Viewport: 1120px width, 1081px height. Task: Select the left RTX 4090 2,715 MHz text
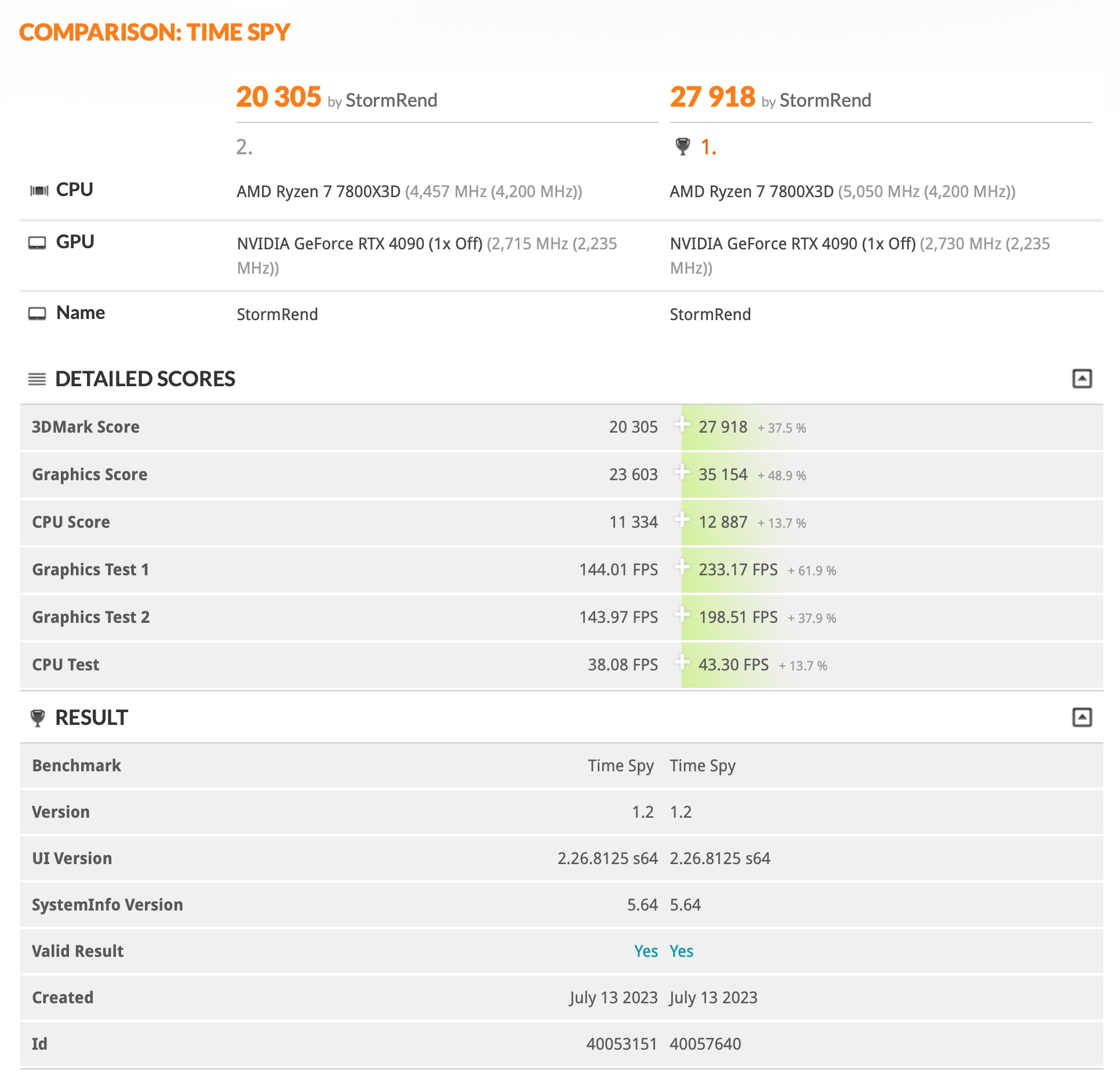point(427,256)
